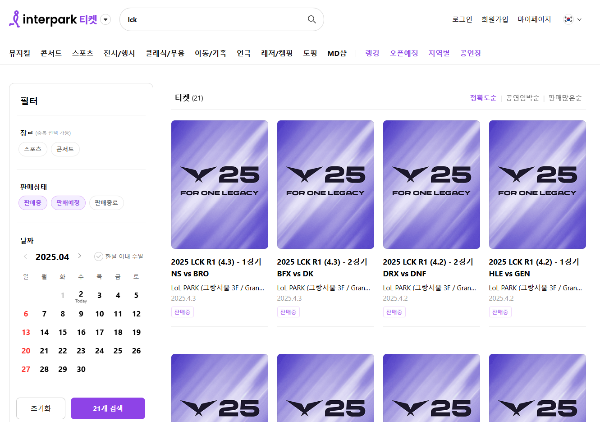Open the 회원가입 sign-up link
600x422 pixels.
pos(495,19)
